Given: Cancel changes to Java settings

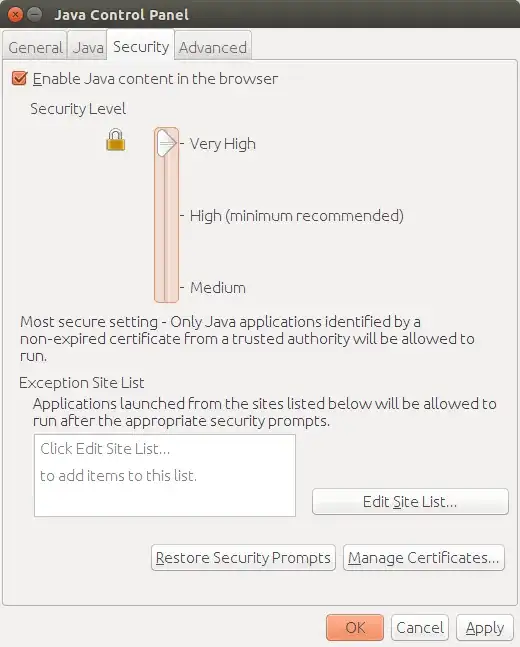Looking at the screenshot, I should point(420,627).
